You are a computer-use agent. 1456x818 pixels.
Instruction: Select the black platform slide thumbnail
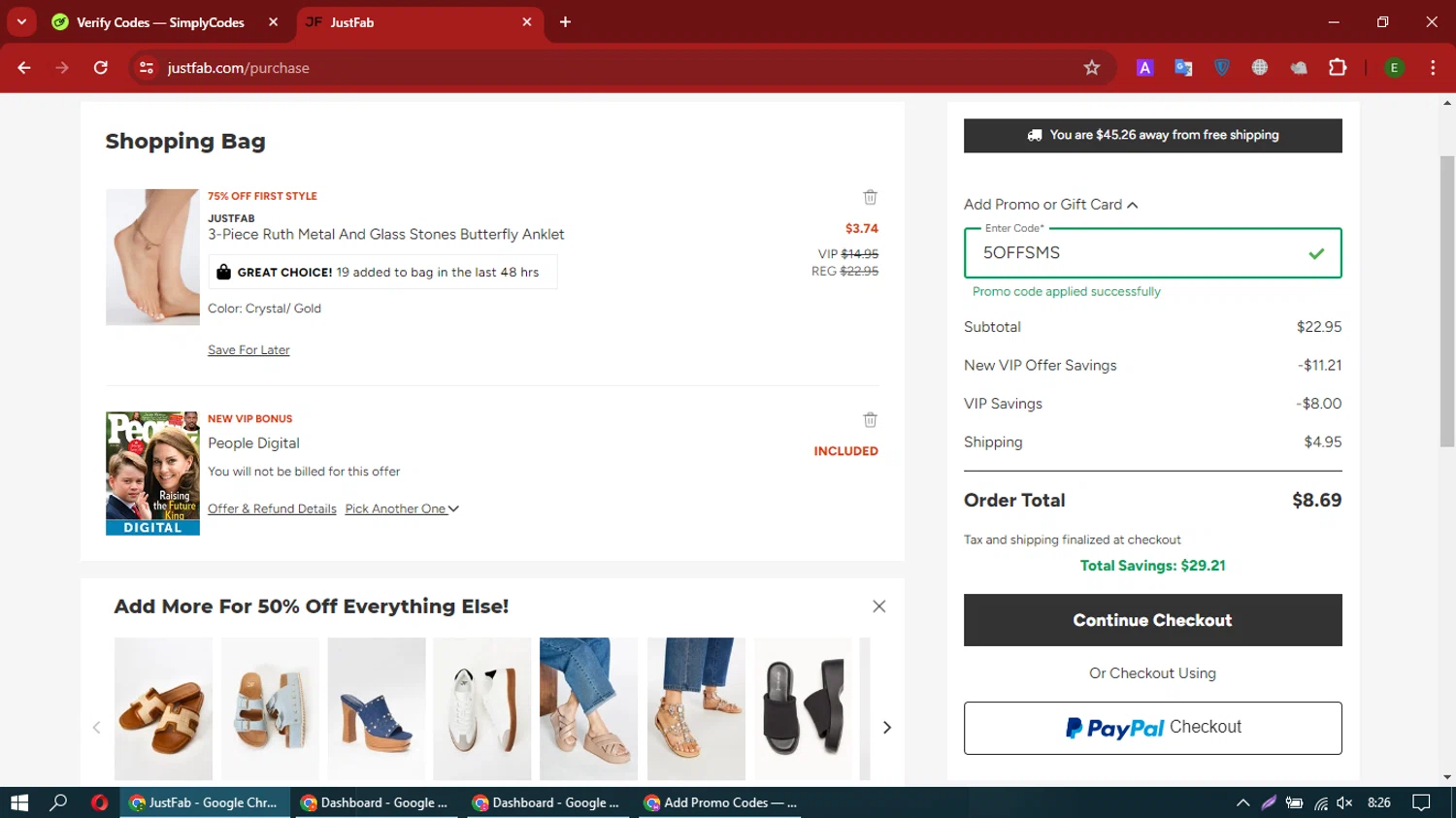coord(803,708)
